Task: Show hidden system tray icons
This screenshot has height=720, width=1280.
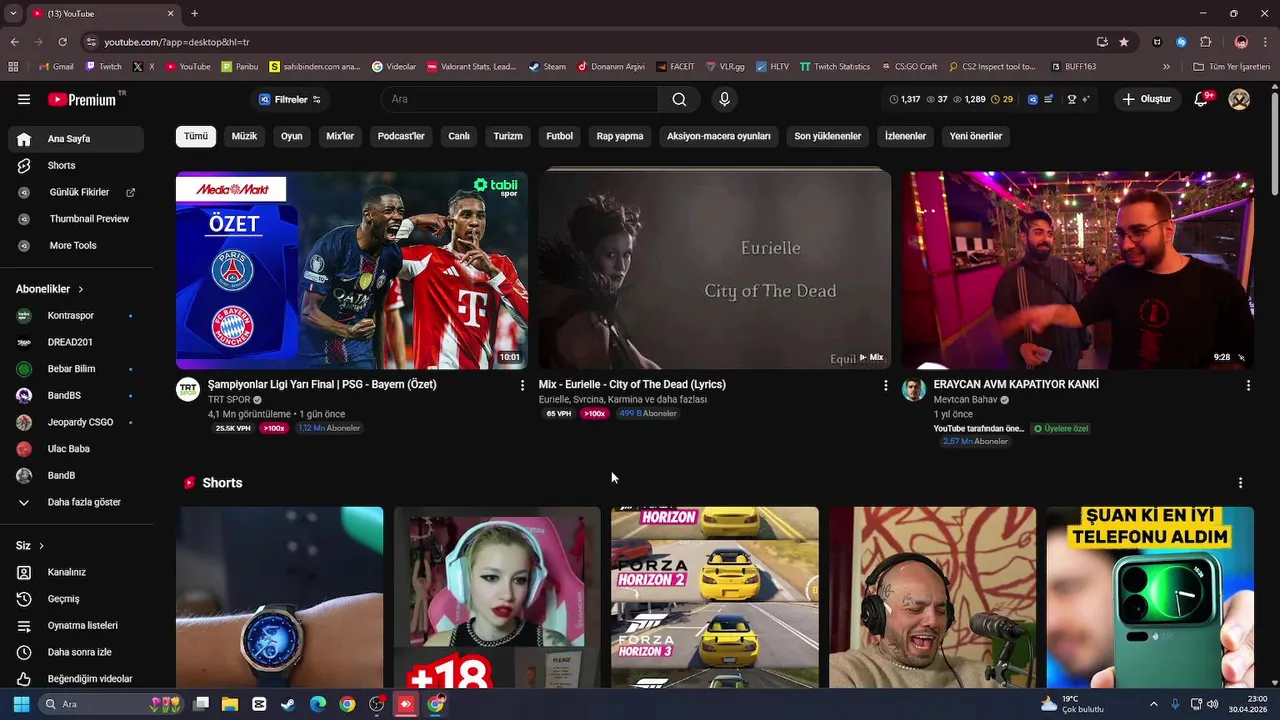Action: [x=1153, y=704]
